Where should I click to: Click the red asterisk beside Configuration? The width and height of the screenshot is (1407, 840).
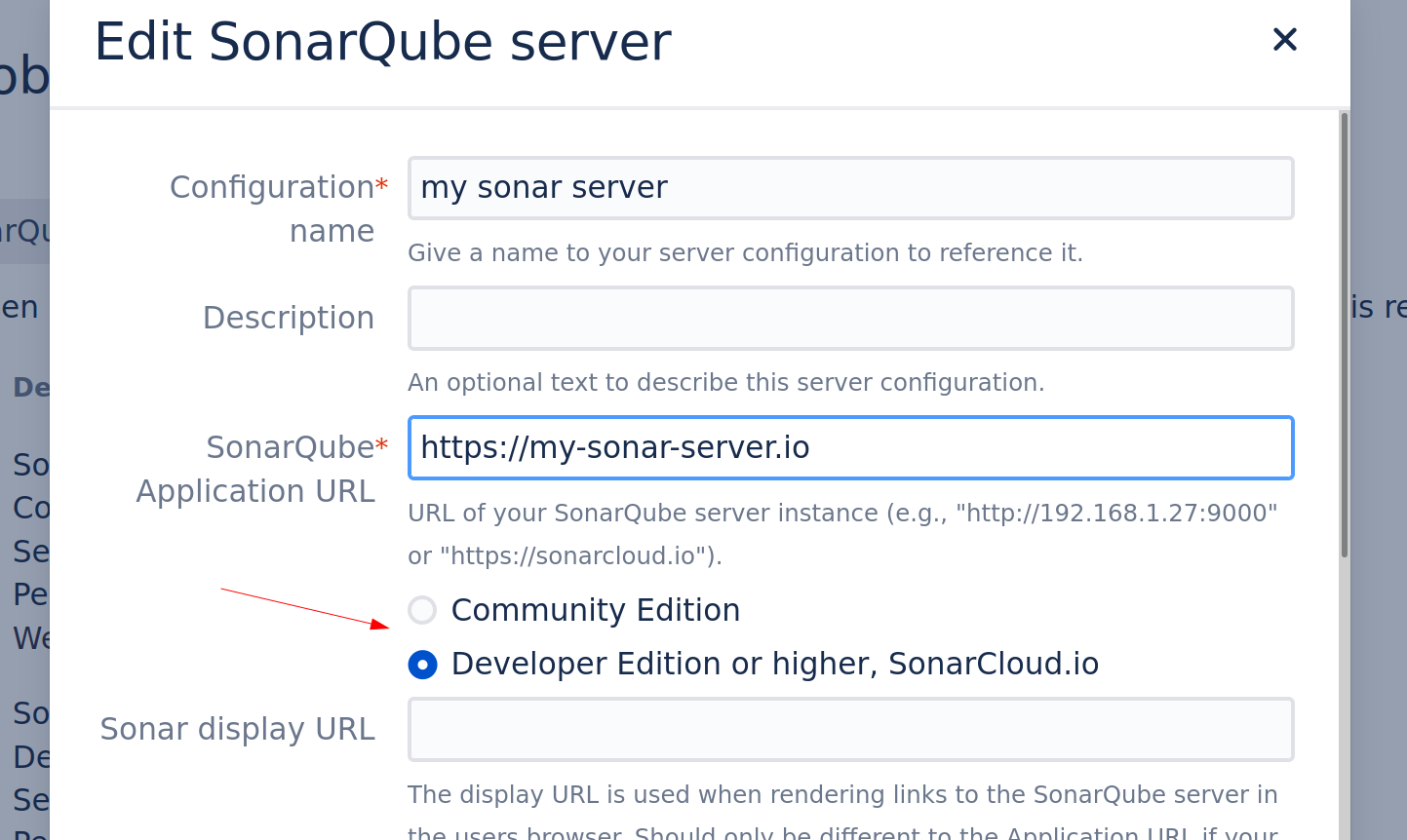(381, 185)
